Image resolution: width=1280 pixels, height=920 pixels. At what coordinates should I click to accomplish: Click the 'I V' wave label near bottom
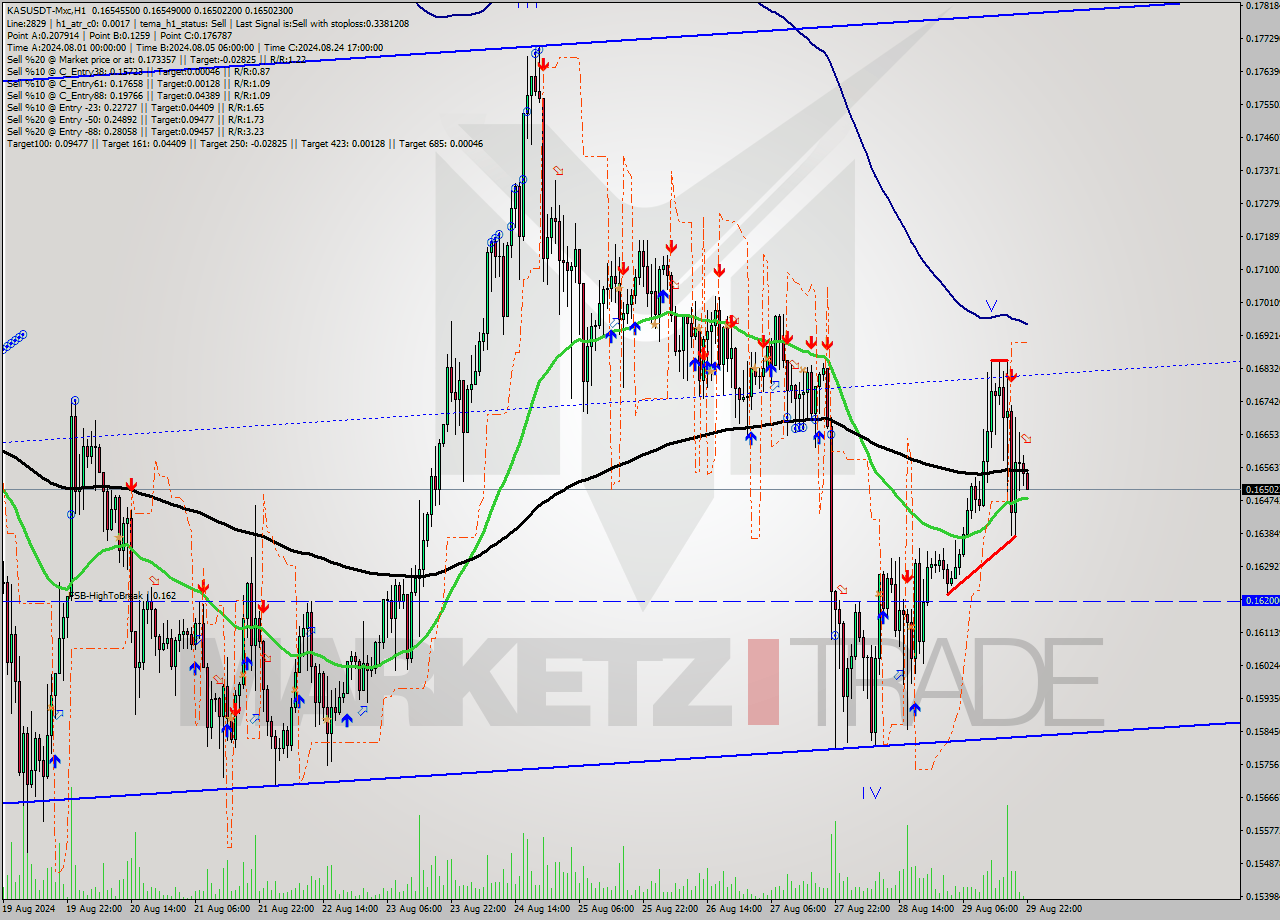point(871,793)
